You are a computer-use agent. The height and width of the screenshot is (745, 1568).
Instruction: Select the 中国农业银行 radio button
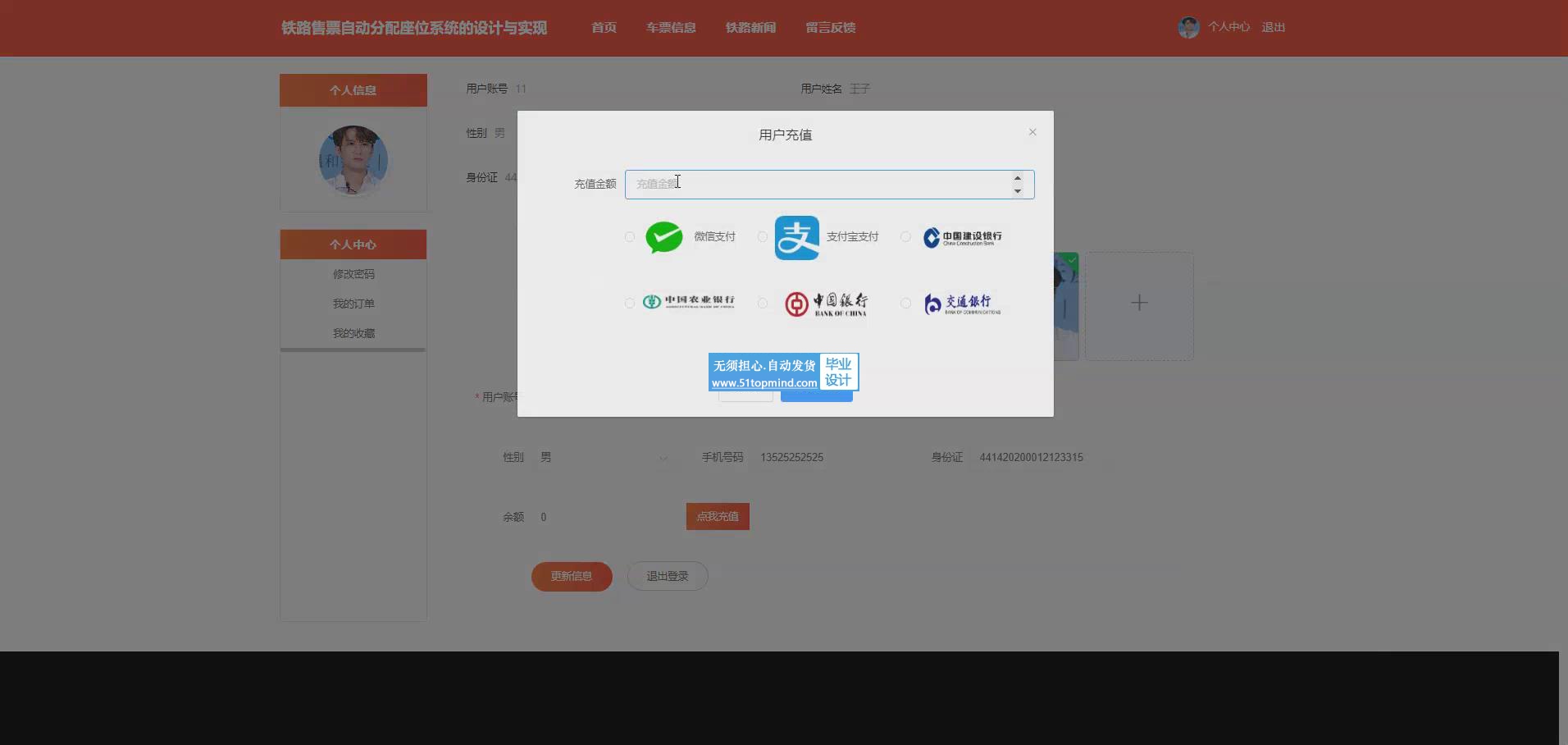[x=630, y=303]
